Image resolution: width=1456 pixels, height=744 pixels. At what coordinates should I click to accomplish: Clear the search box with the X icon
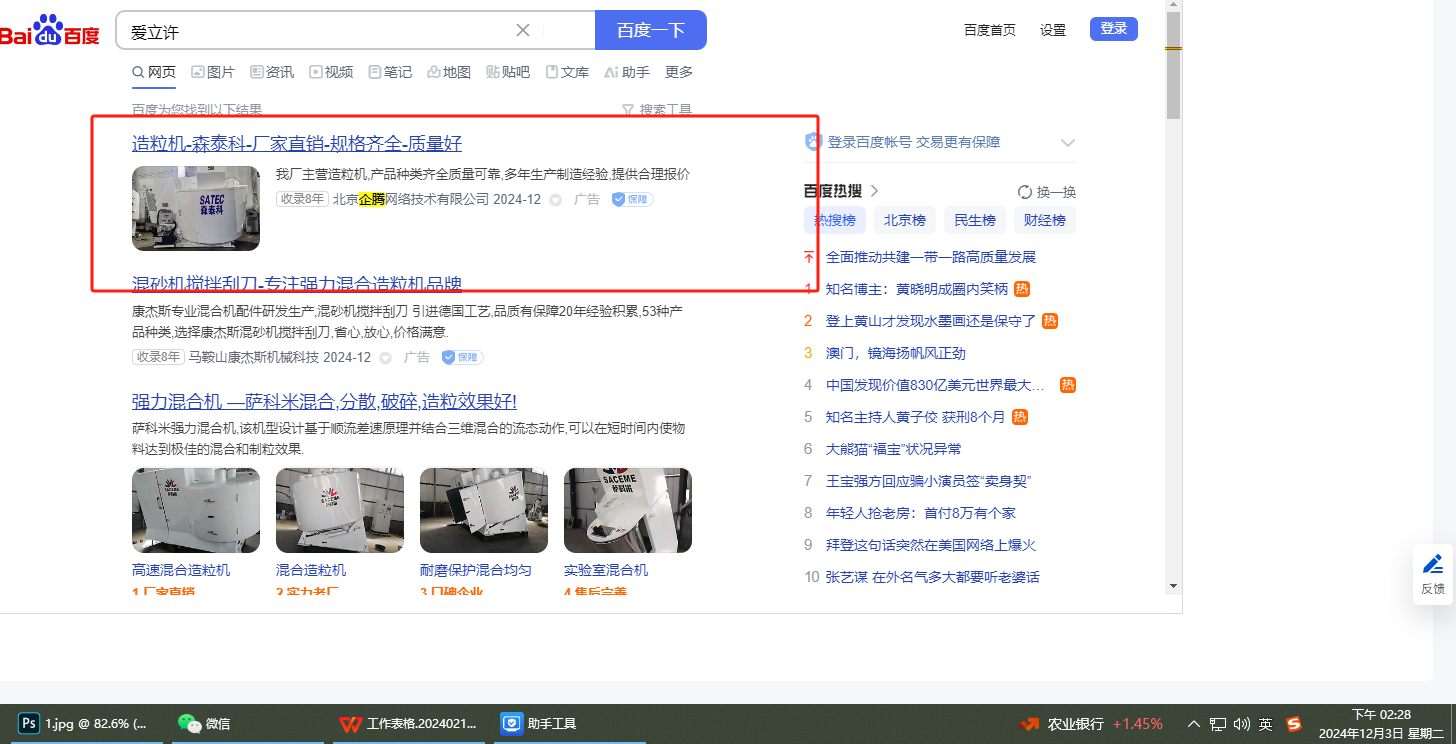point(522,30)
